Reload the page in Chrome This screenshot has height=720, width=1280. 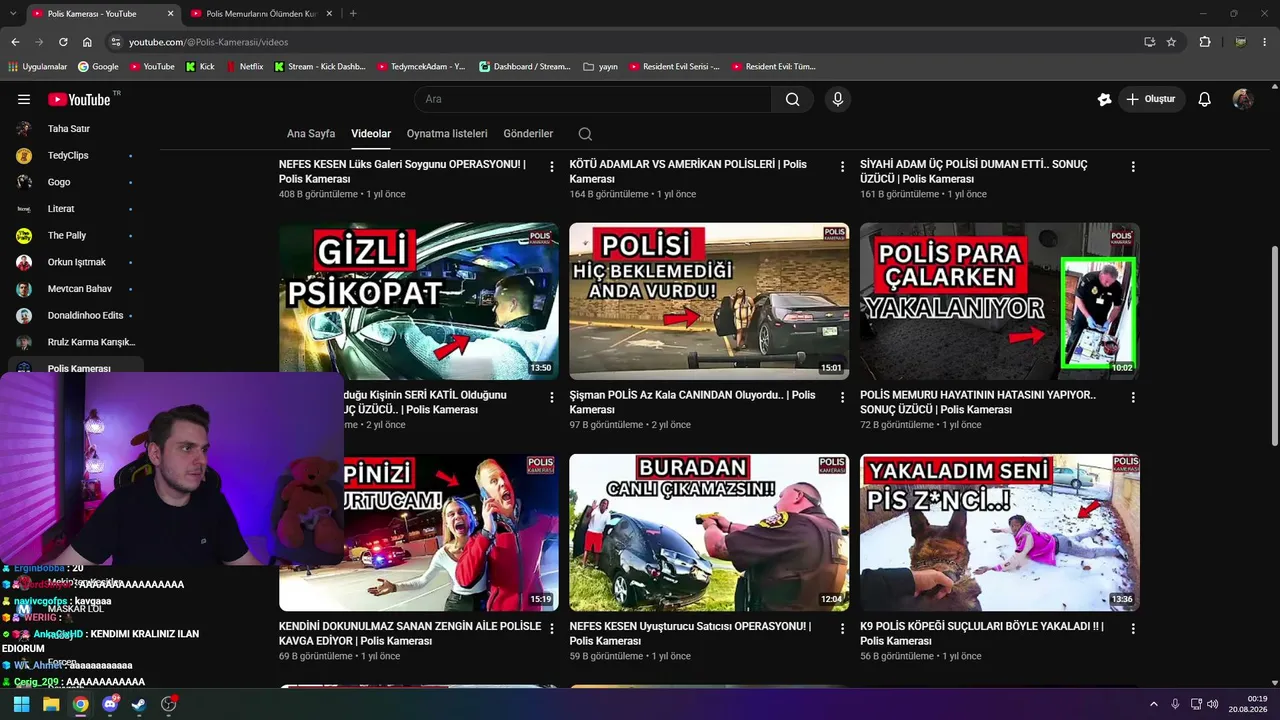[x=63, y=42]
